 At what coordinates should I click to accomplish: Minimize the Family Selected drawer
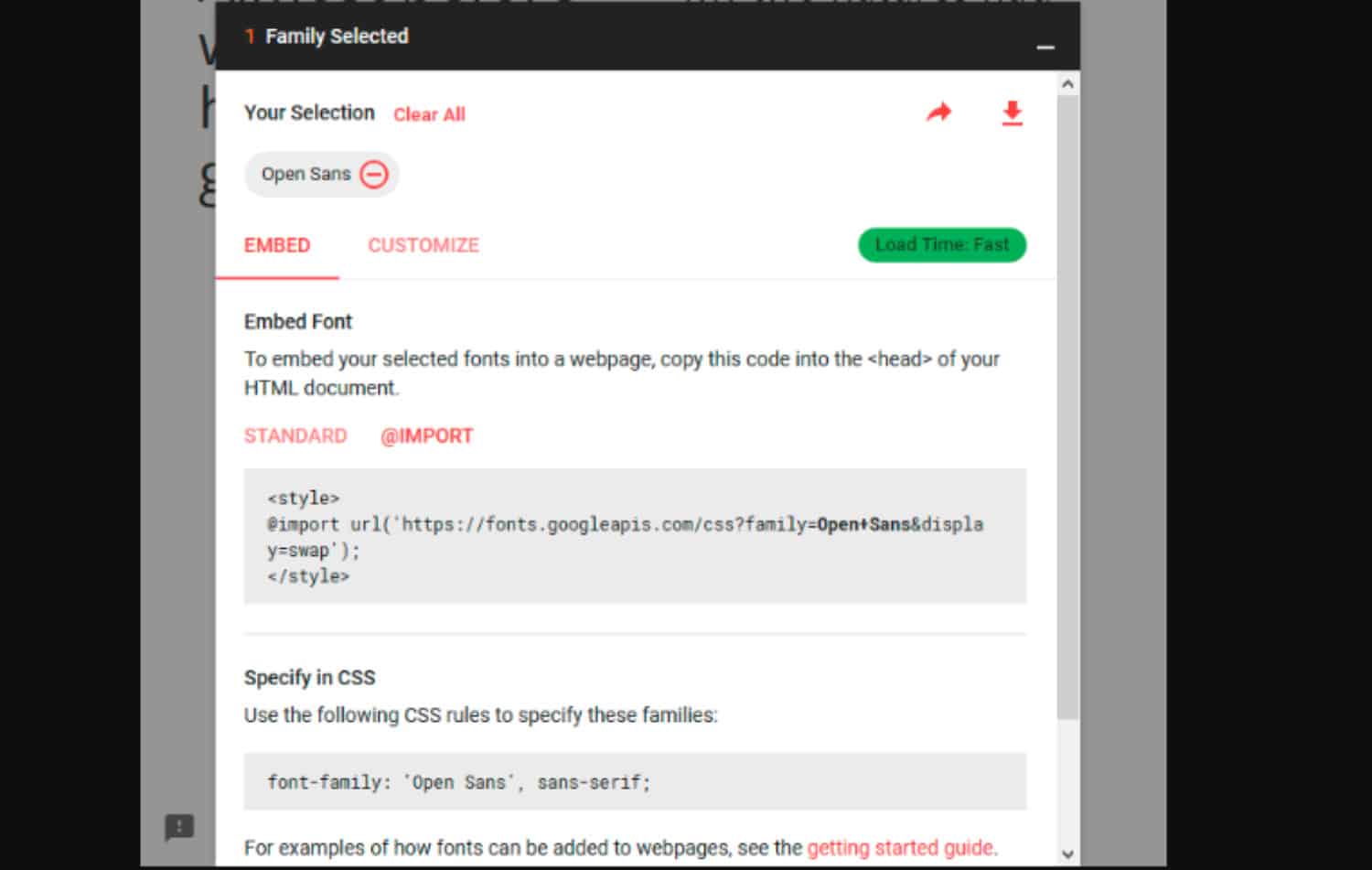(x=1045, y=46)
